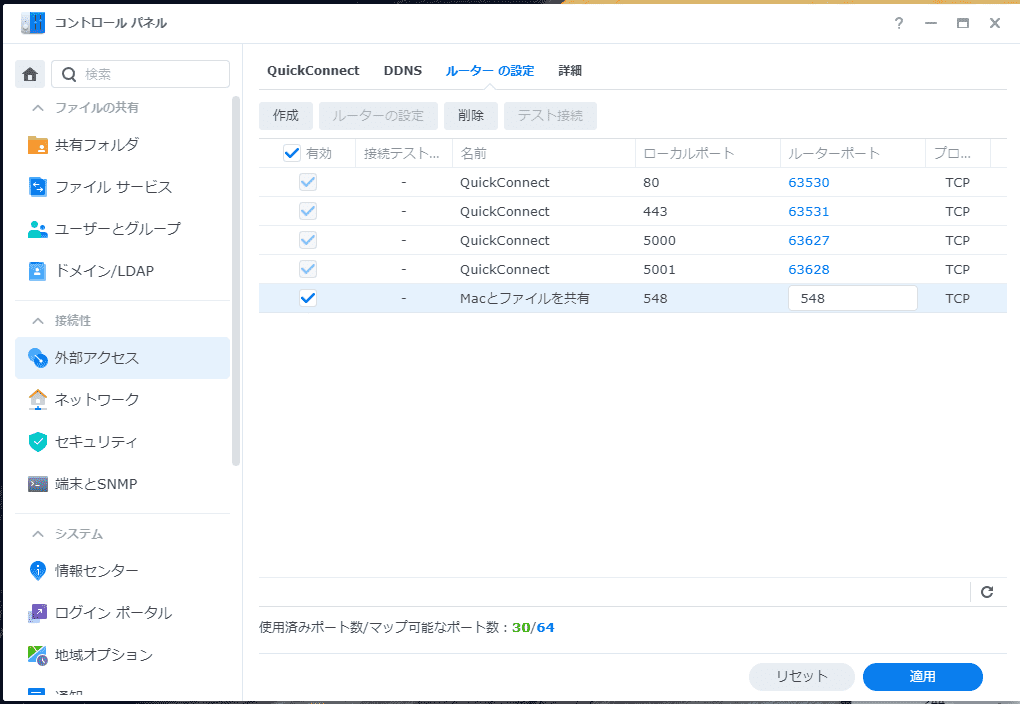Click the used port count 30
The width and height of the screenshot is (1020, 704).
[x=521, y=628]
